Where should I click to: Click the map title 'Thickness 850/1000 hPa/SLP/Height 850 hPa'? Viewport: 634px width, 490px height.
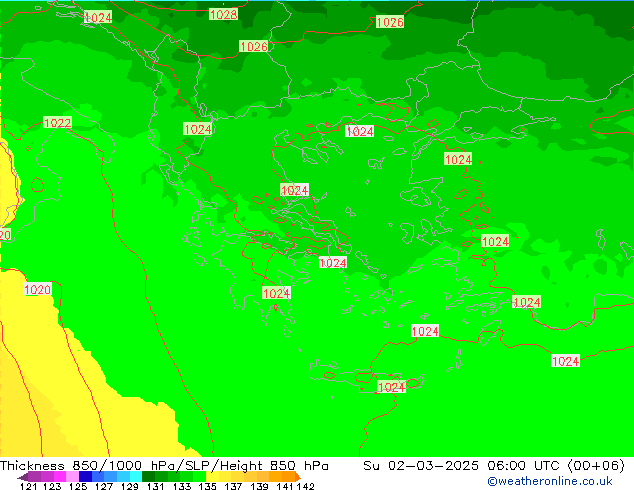pos(164,466)
